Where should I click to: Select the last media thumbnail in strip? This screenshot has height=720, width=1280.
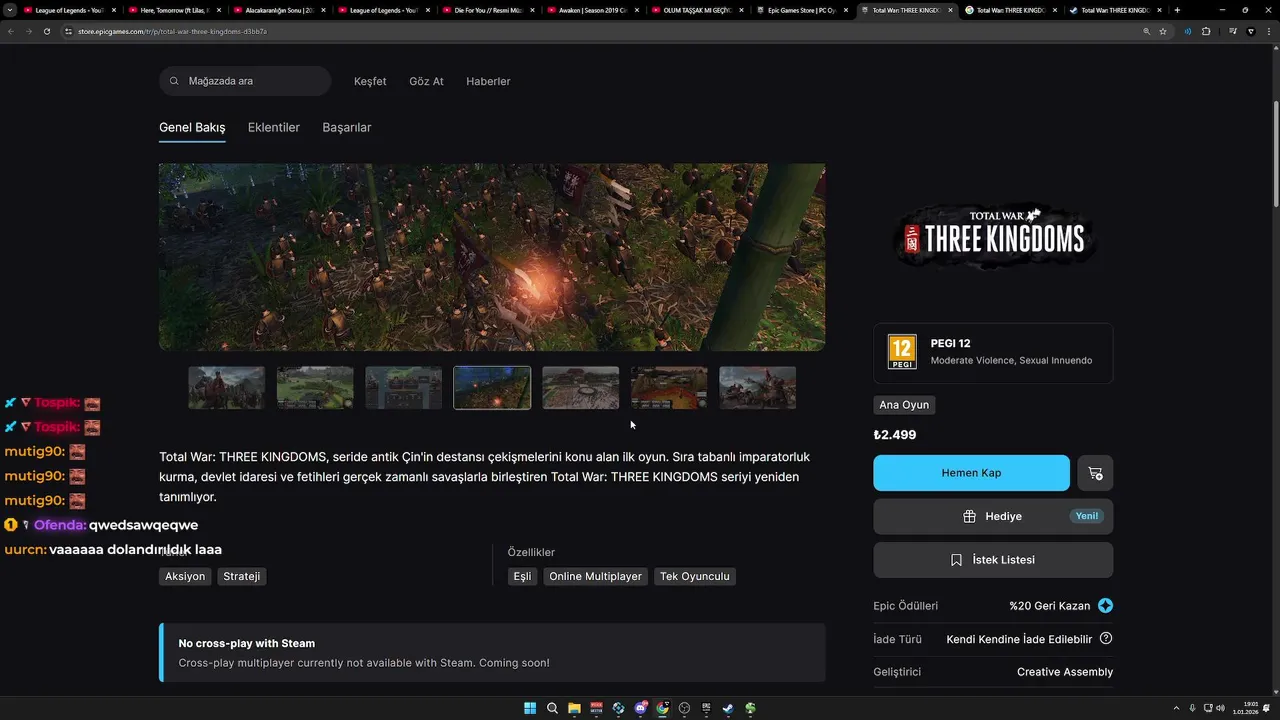[x=758, y=388]
